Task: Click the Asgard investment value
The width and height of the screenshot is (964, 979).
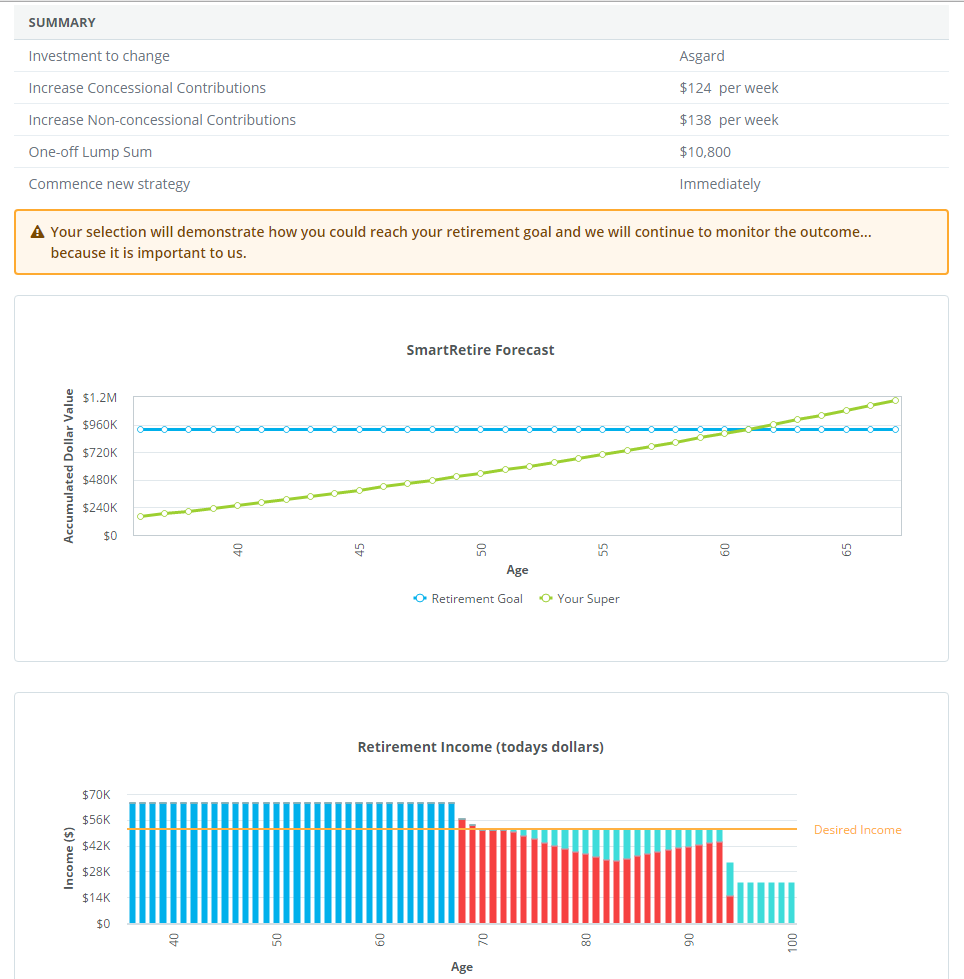Action: tap(701, 56)
